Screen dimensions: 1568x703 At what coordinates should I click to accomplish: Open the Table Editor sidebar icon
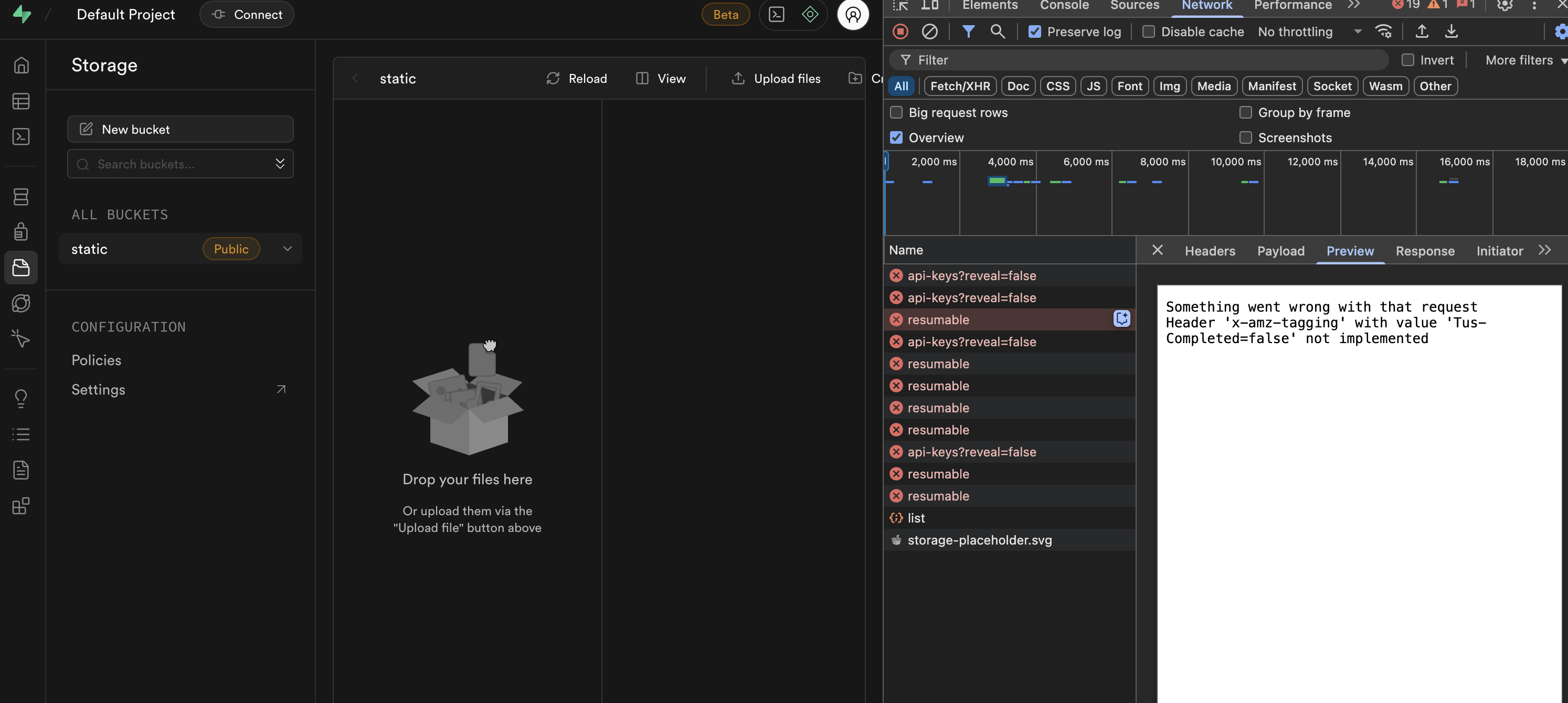[x=20, y=101]
